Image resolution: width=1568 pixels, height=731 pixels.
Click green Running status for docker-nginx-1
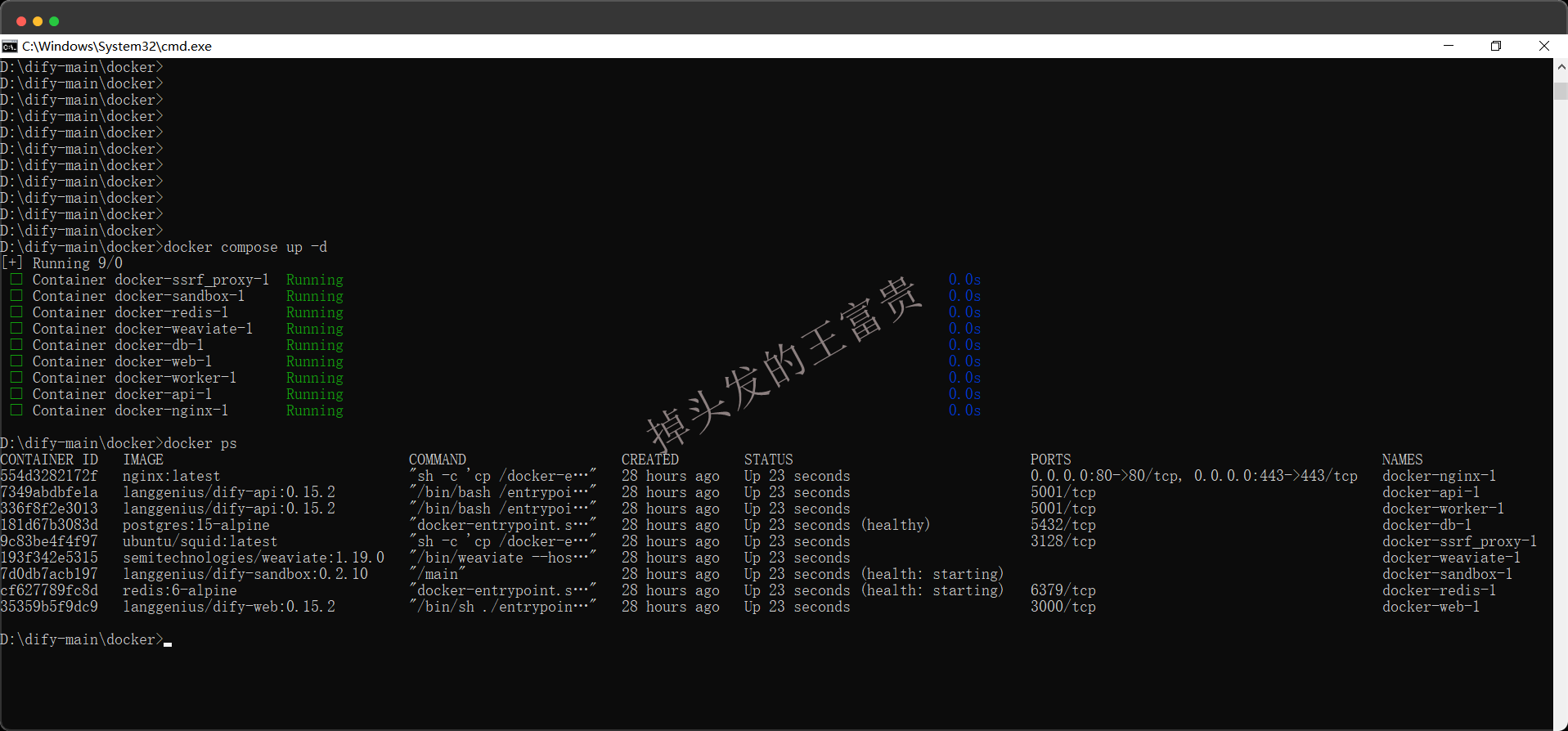click(x=315, y=410)
